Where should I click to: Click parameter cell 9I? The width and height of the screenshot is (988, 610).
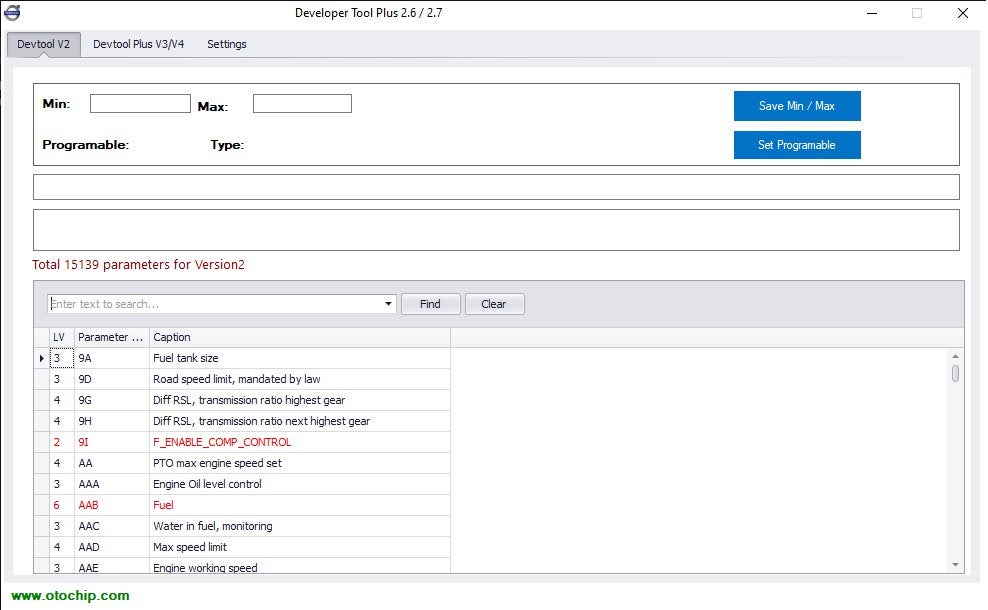coord(112,442)
